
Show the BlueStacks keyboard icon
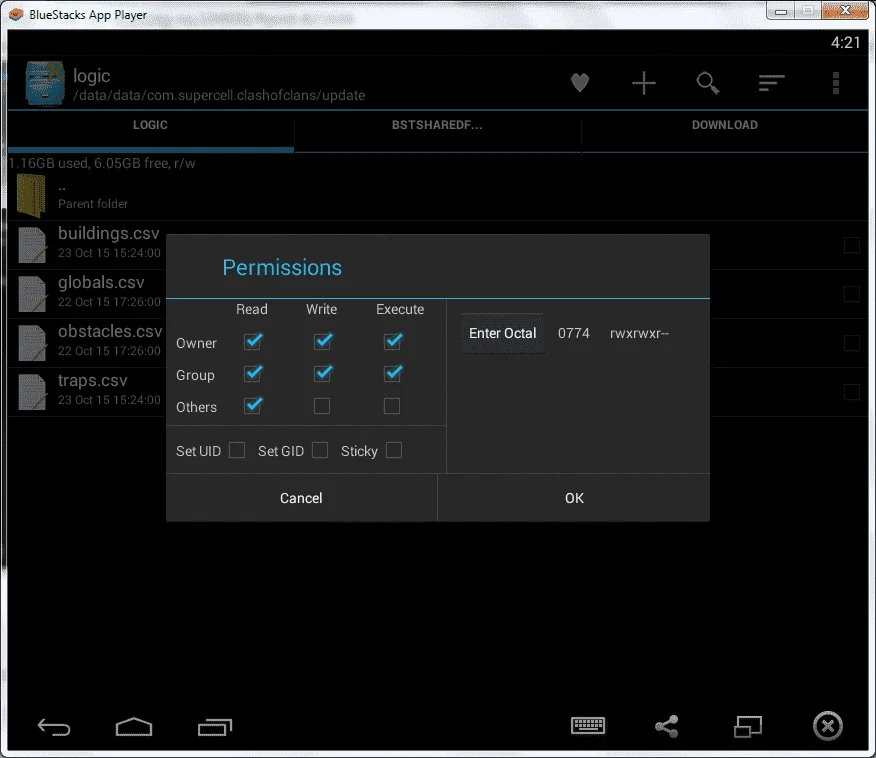pos(588,726)
